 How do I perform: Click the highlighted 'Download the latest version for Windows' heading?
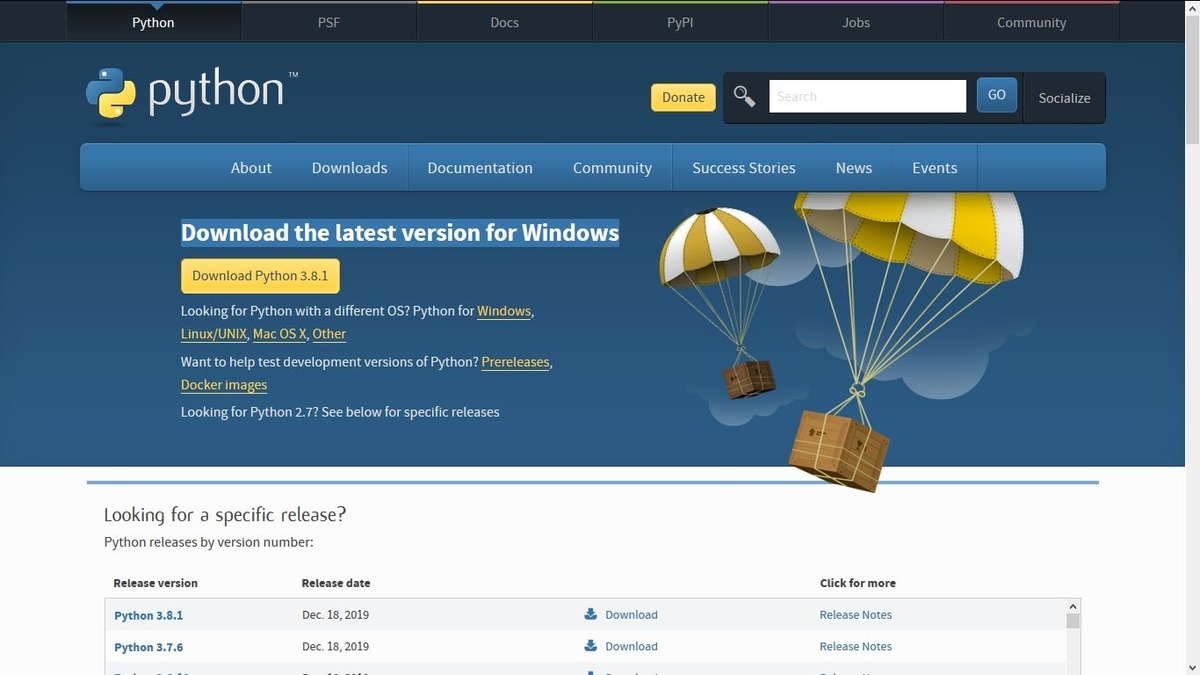point(400,233)
